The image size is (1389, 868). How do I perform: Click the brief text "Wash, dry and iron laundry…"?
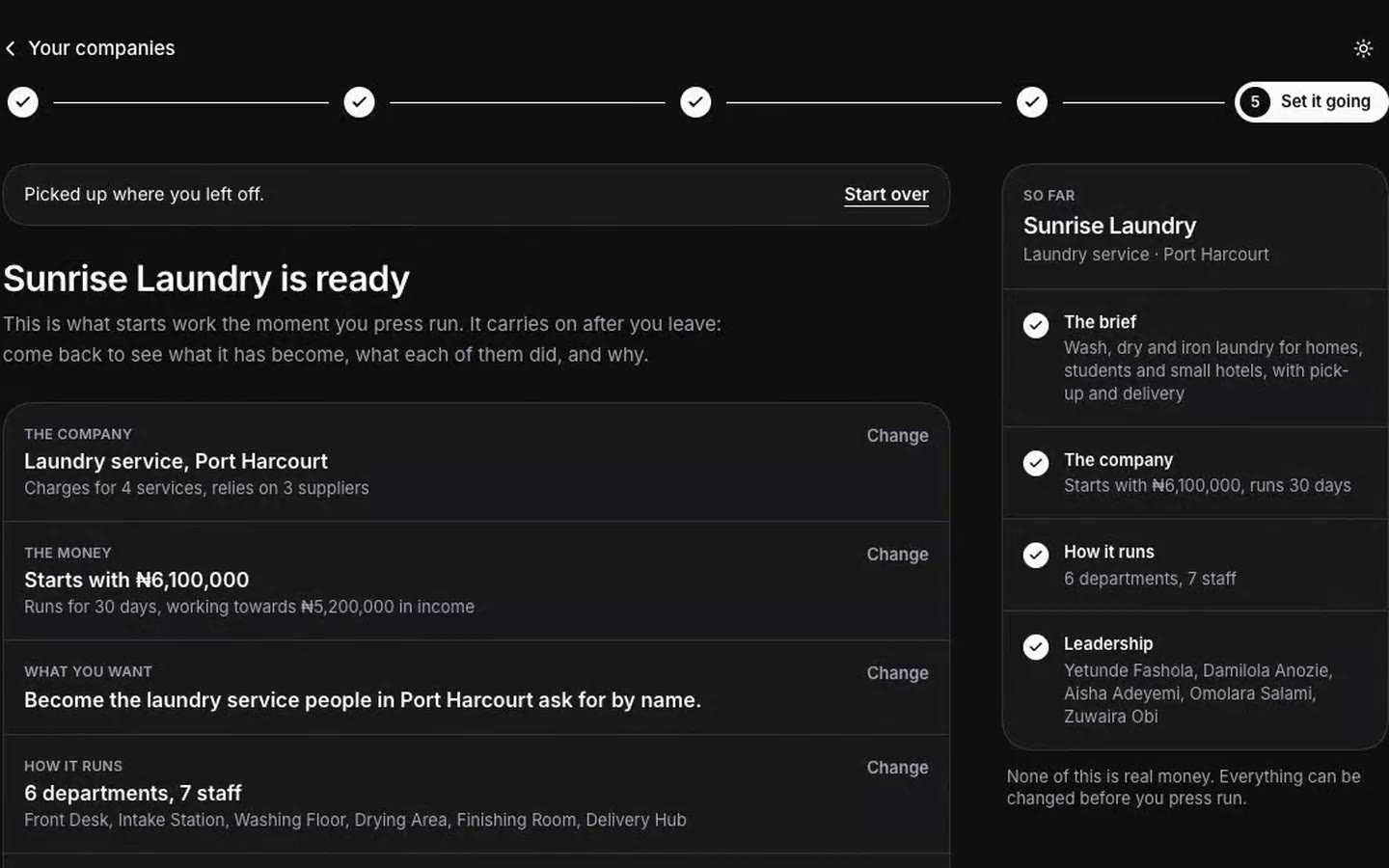click(x=1213, y=370)
